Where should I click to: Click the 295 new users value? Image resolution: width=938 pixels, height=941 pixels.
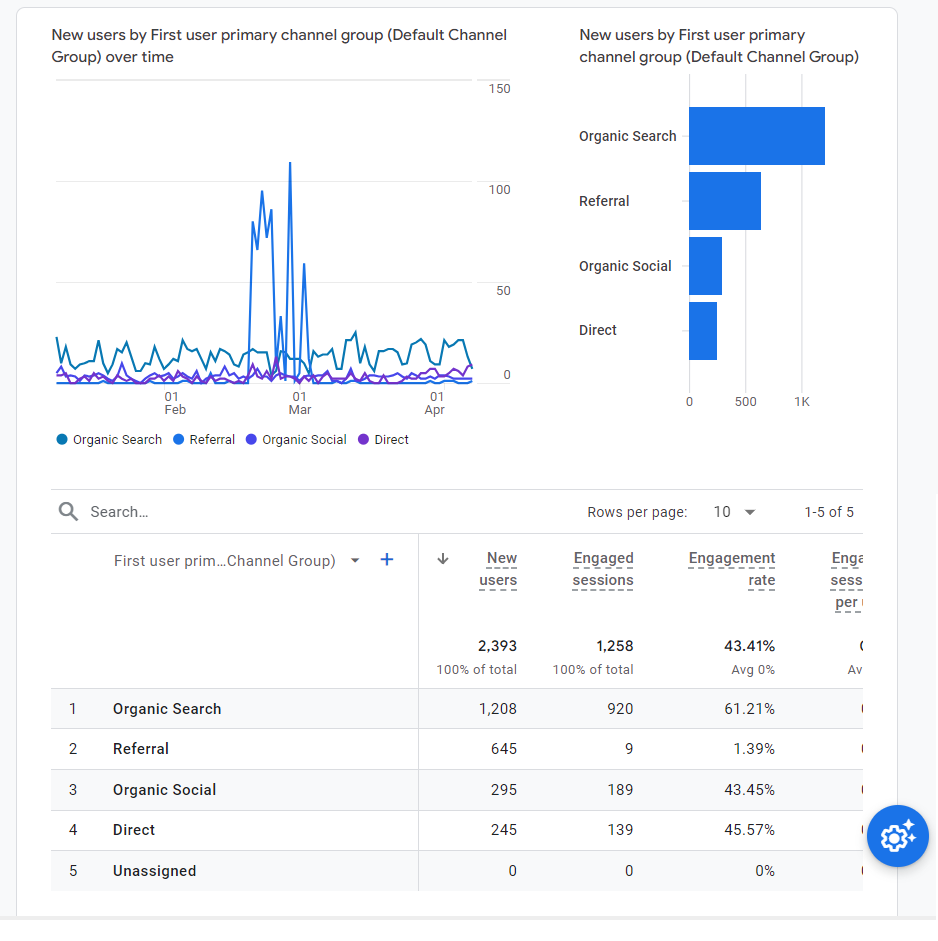[504, 790]
